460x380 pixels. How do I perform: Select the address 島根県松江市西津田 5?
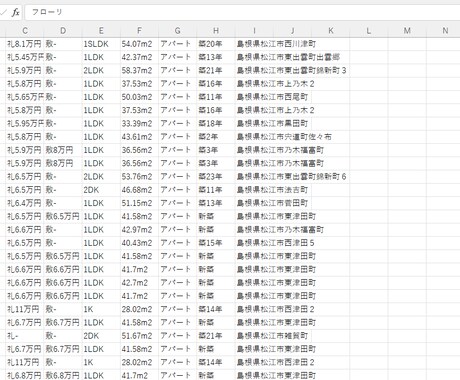(276, 243)
